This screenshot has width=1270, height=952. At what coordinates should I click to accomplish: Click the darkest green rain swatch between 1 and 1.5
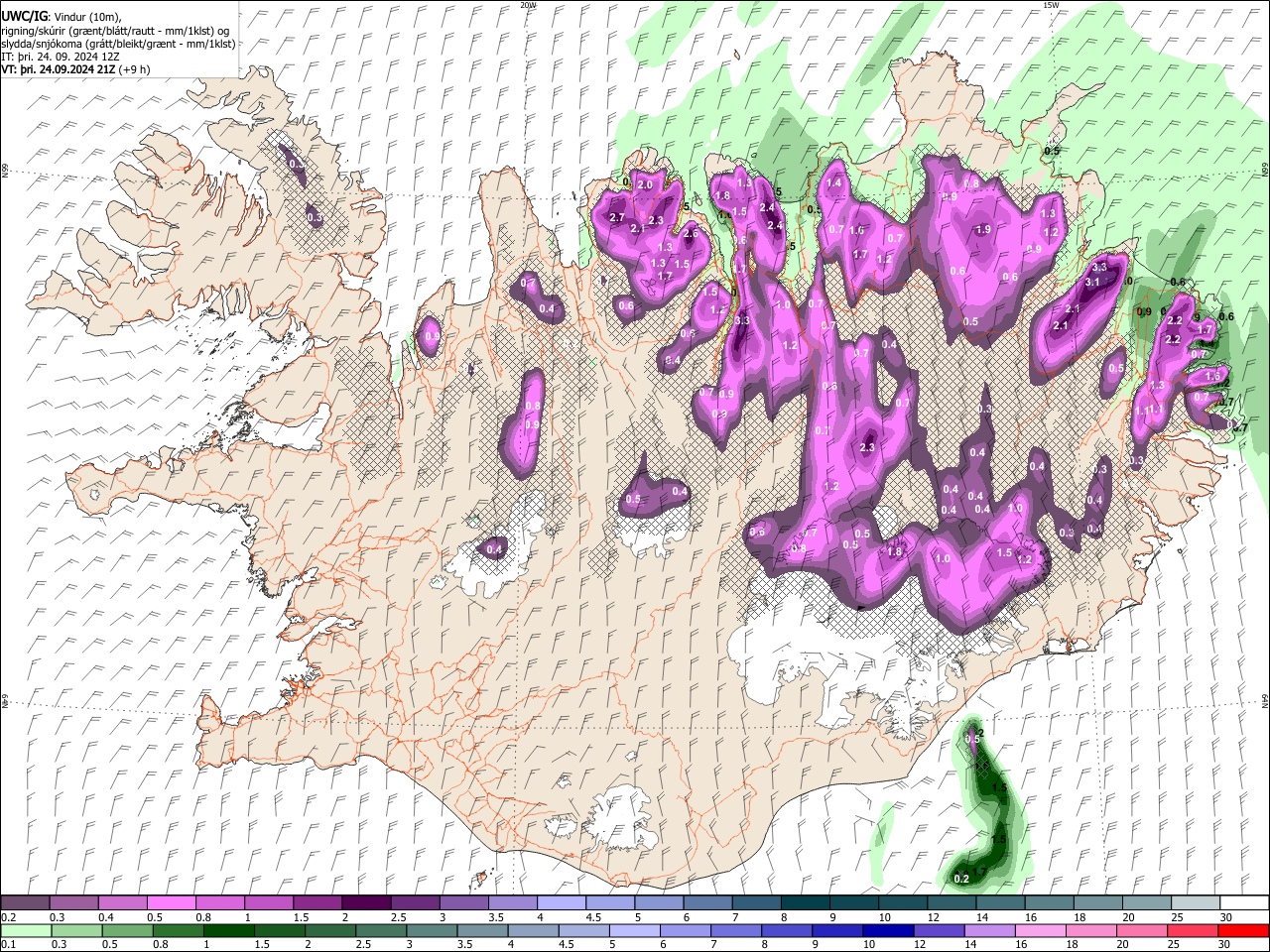pos(227,931)
